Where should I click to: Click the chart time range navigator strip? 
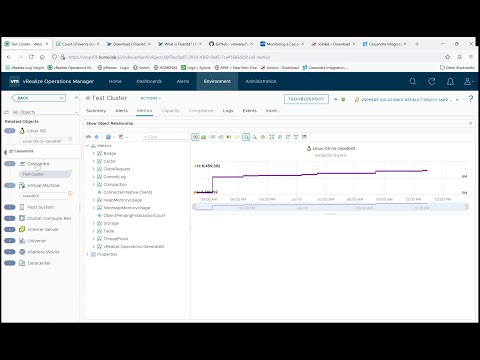(330, 207)
